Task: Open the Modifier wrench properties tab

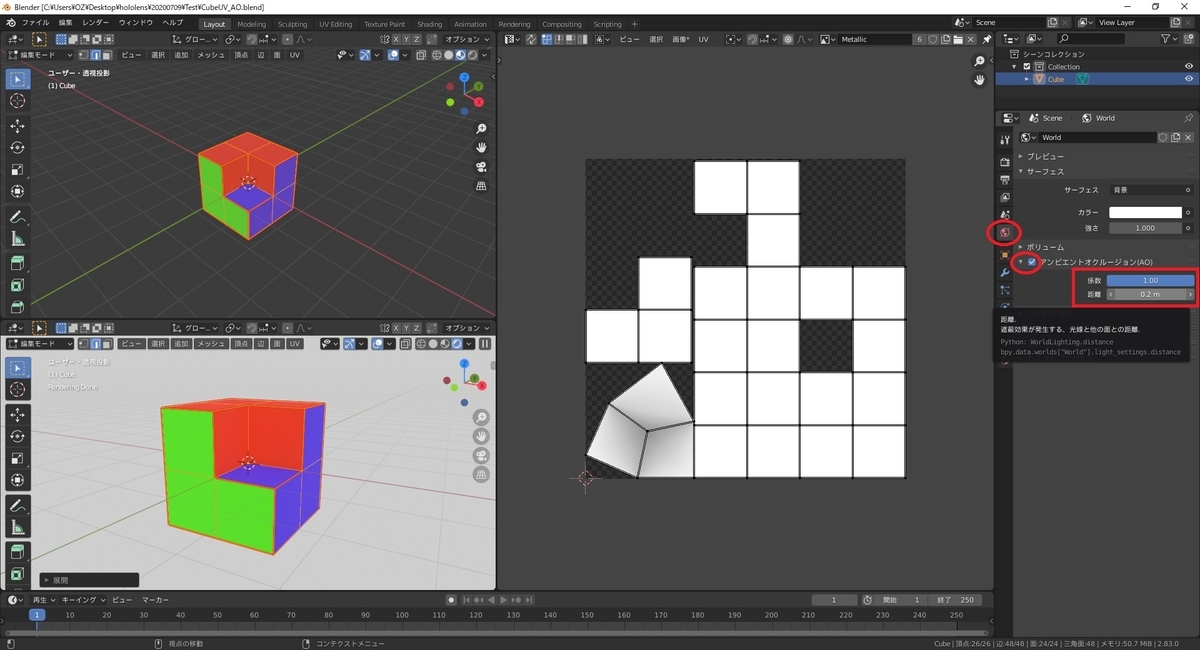Action: coord(1004,273)
